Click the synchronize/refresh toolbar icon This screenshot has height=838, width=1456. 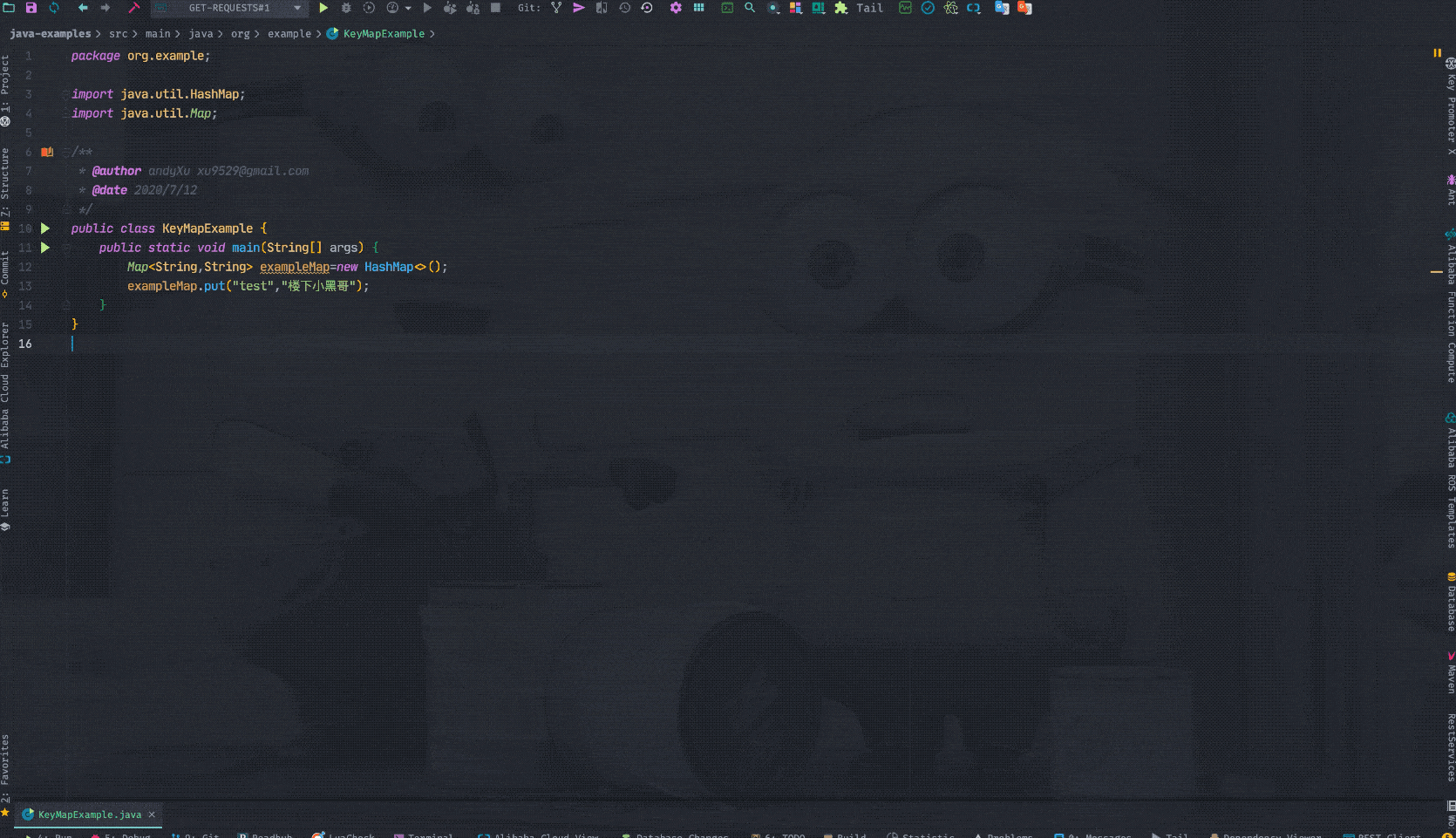pos(54,8)
